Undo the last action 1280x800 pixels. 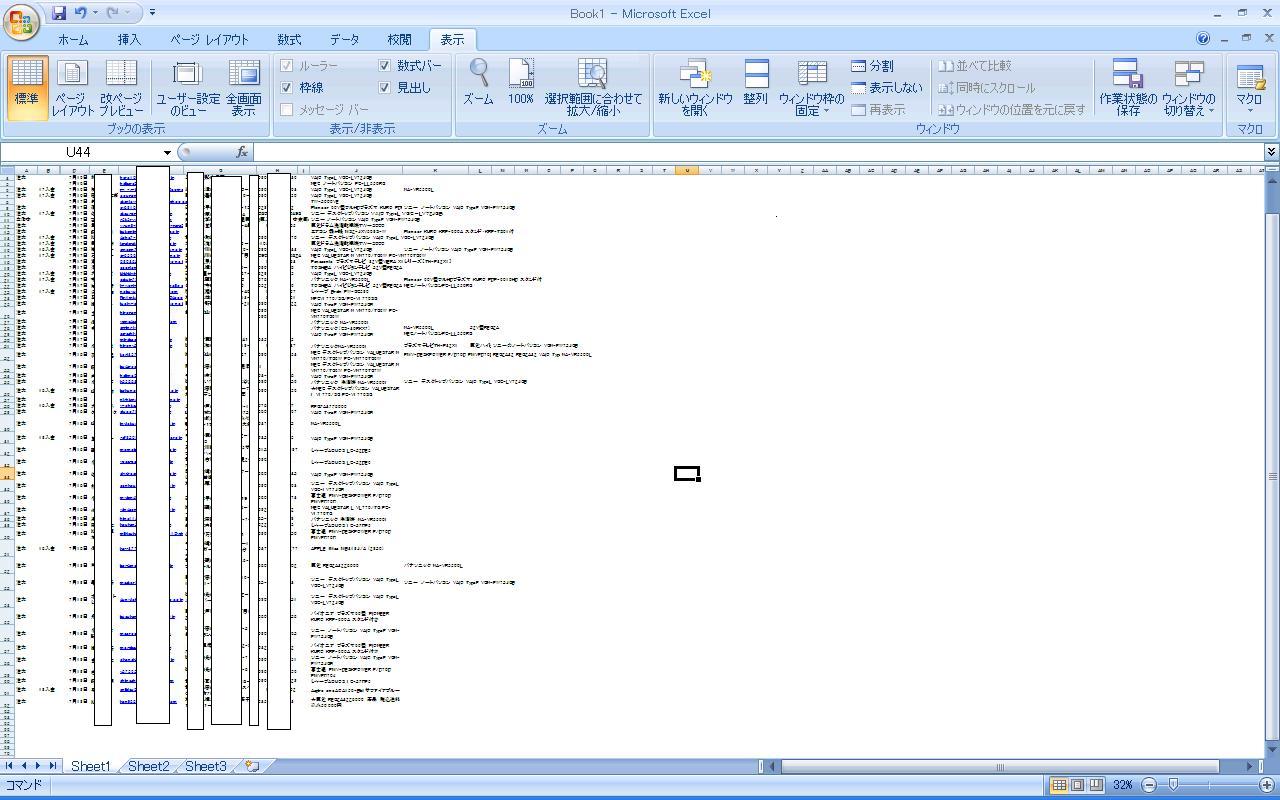80,13
